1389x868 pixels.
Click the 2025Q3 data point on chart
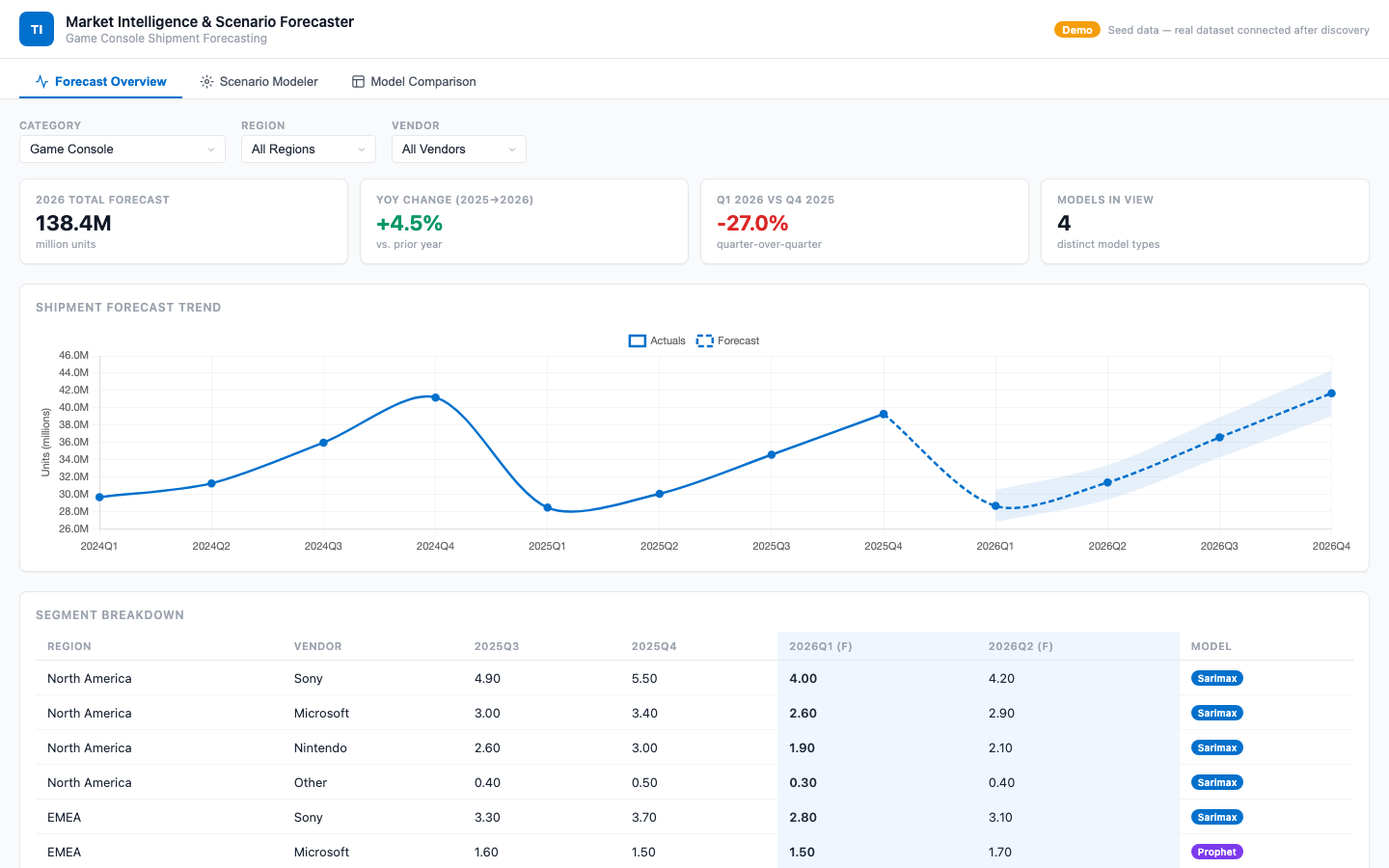tap(772, 454)
